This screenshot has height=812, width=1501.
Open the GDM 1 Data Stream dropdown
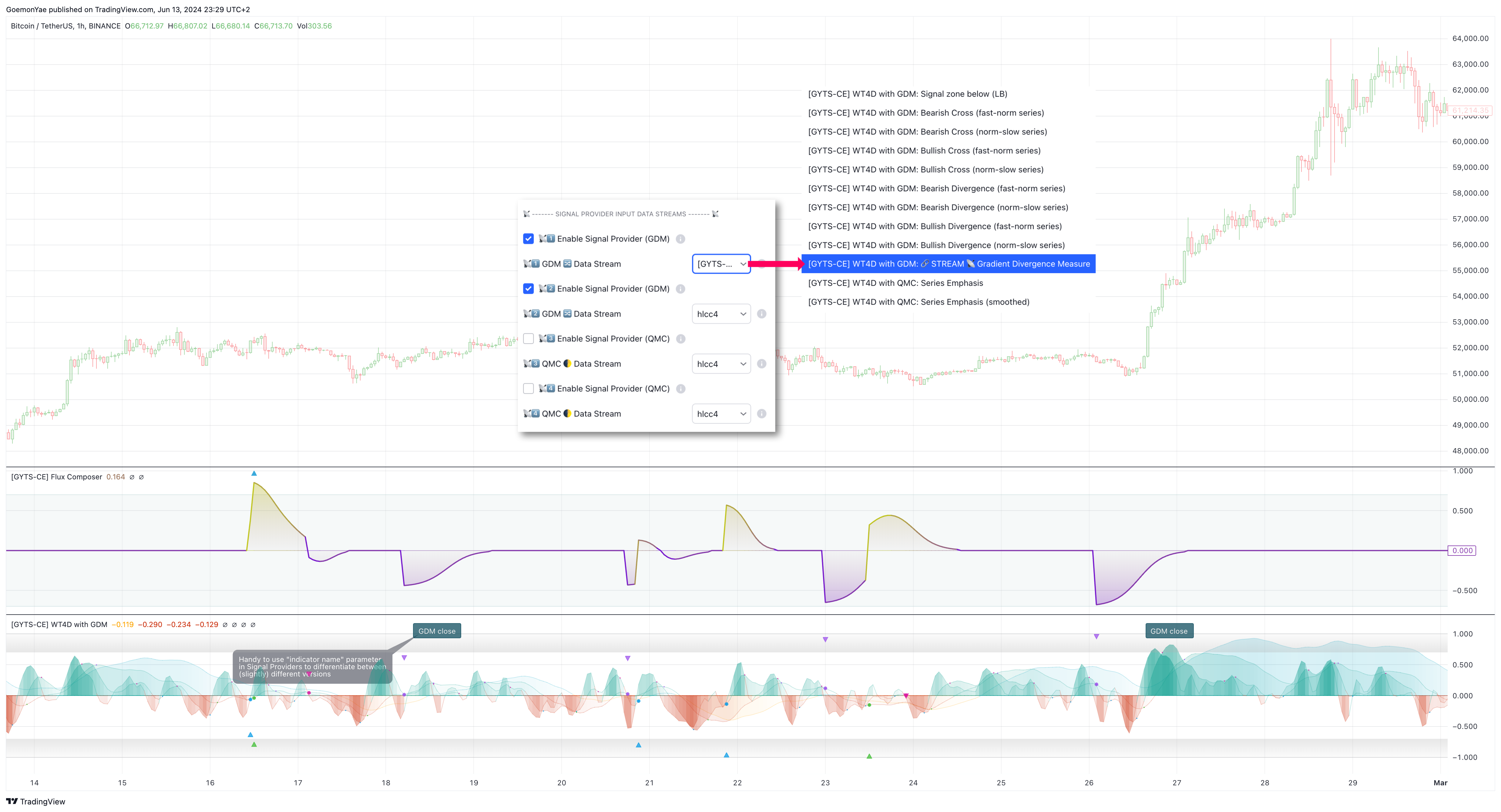721,264
